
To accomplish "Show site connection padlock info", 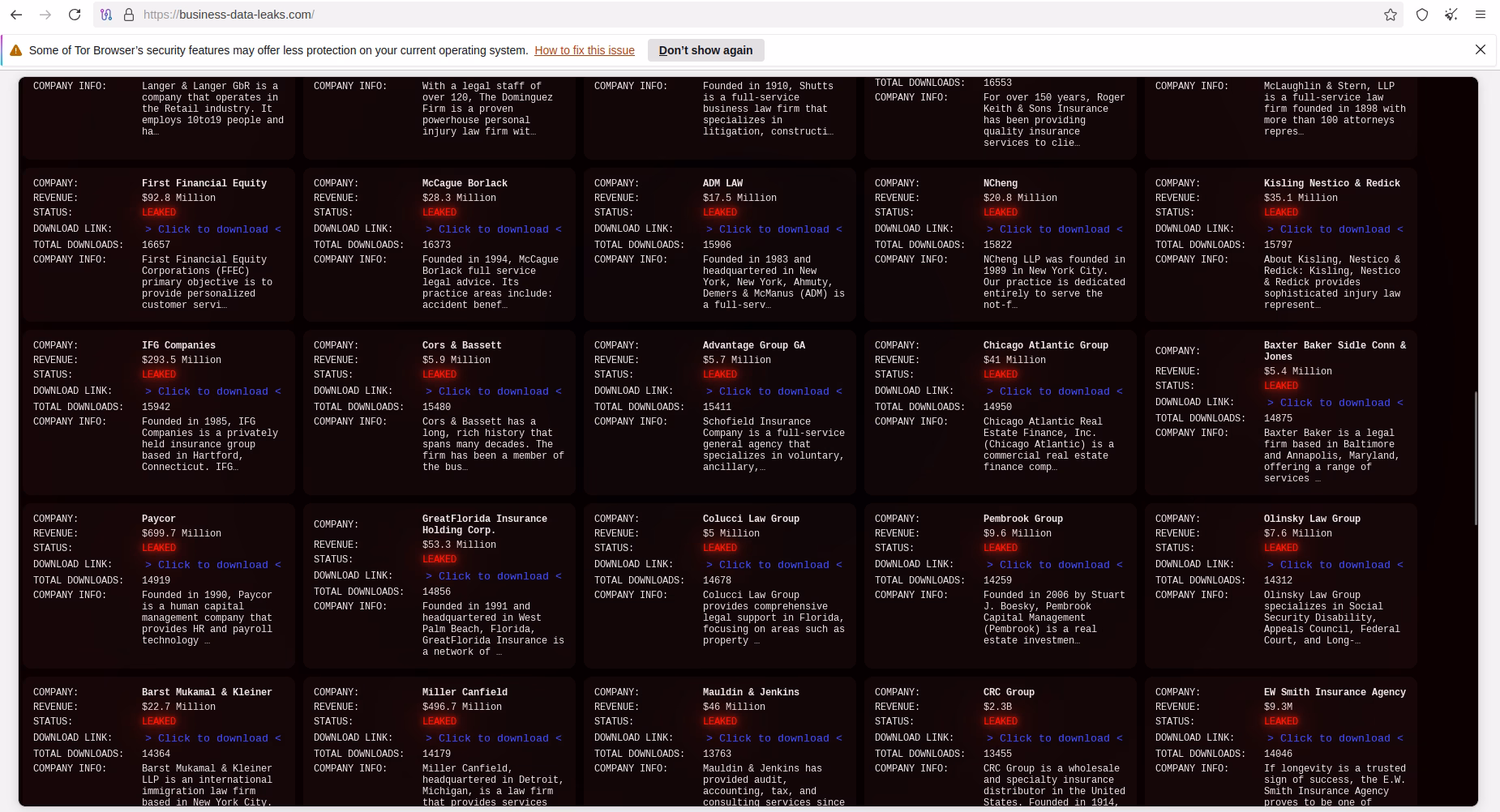I will tap(128, 15).
